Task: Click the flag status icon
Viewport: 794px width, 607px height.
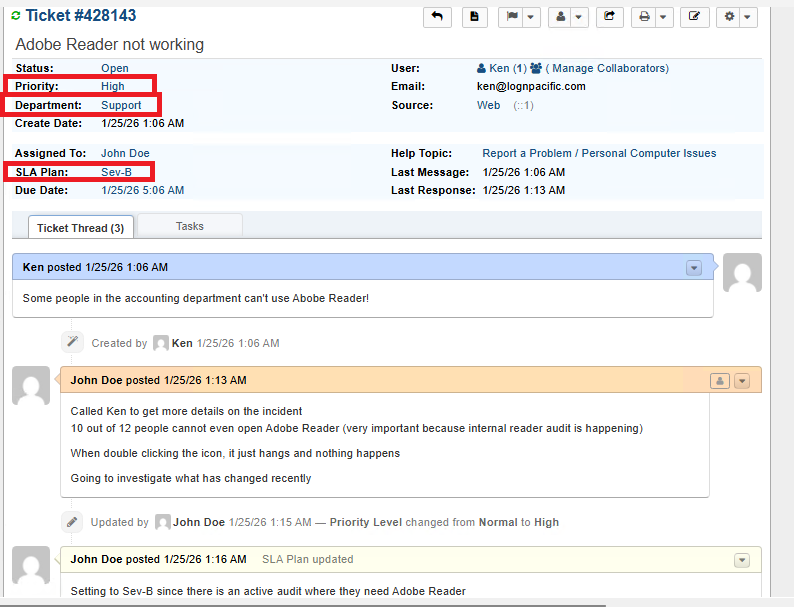Action: click(512, 17)
